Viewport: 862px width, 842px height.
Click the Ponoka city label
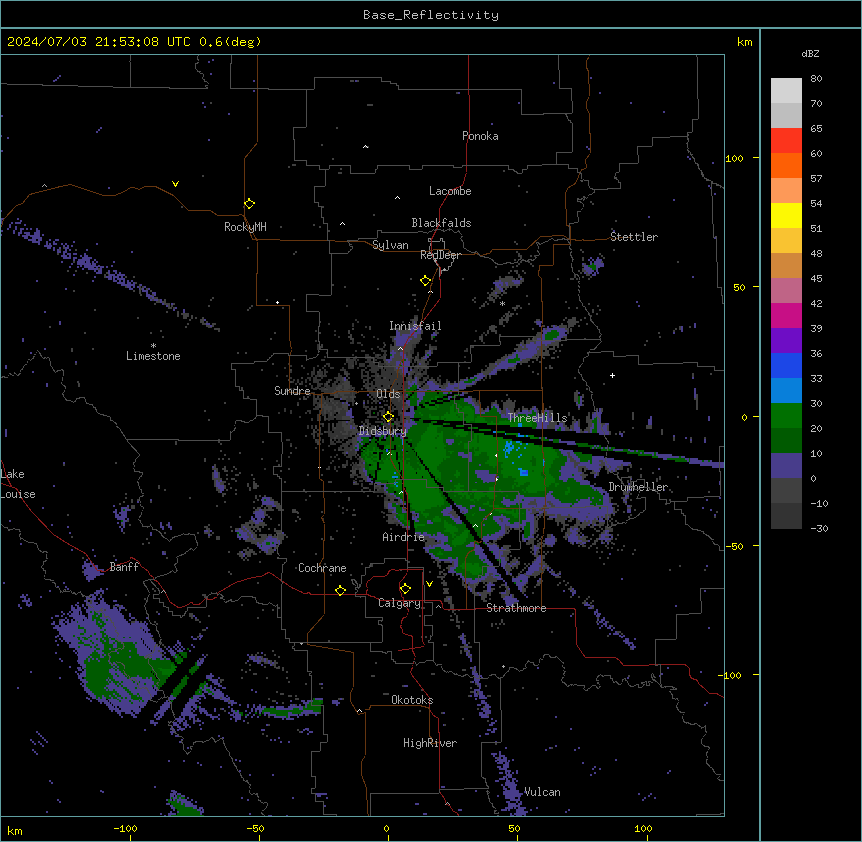click(x=480, y=136)
